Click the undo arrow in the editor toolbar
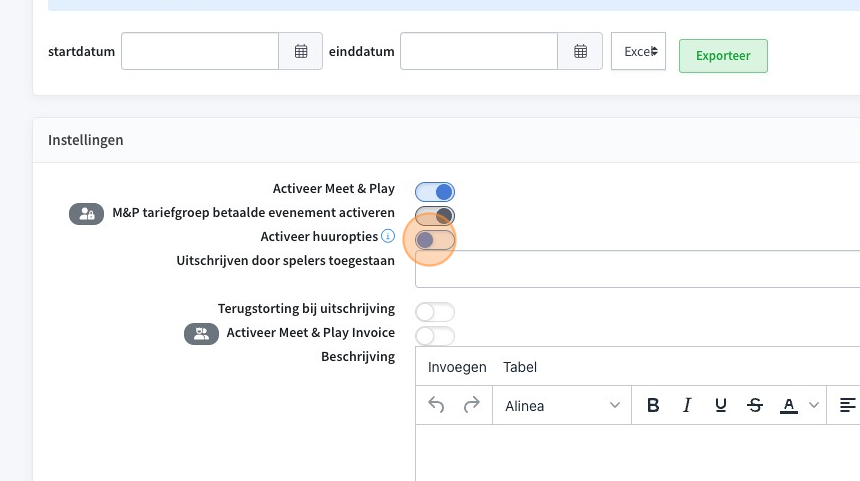This screenshot has height=481, width=860. click(x=436, y=405)
